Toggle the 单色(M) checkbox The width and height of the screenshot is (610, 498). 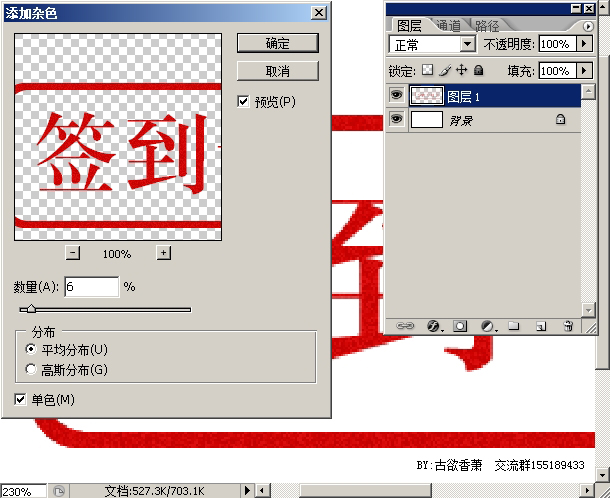(x=20, y=399)
